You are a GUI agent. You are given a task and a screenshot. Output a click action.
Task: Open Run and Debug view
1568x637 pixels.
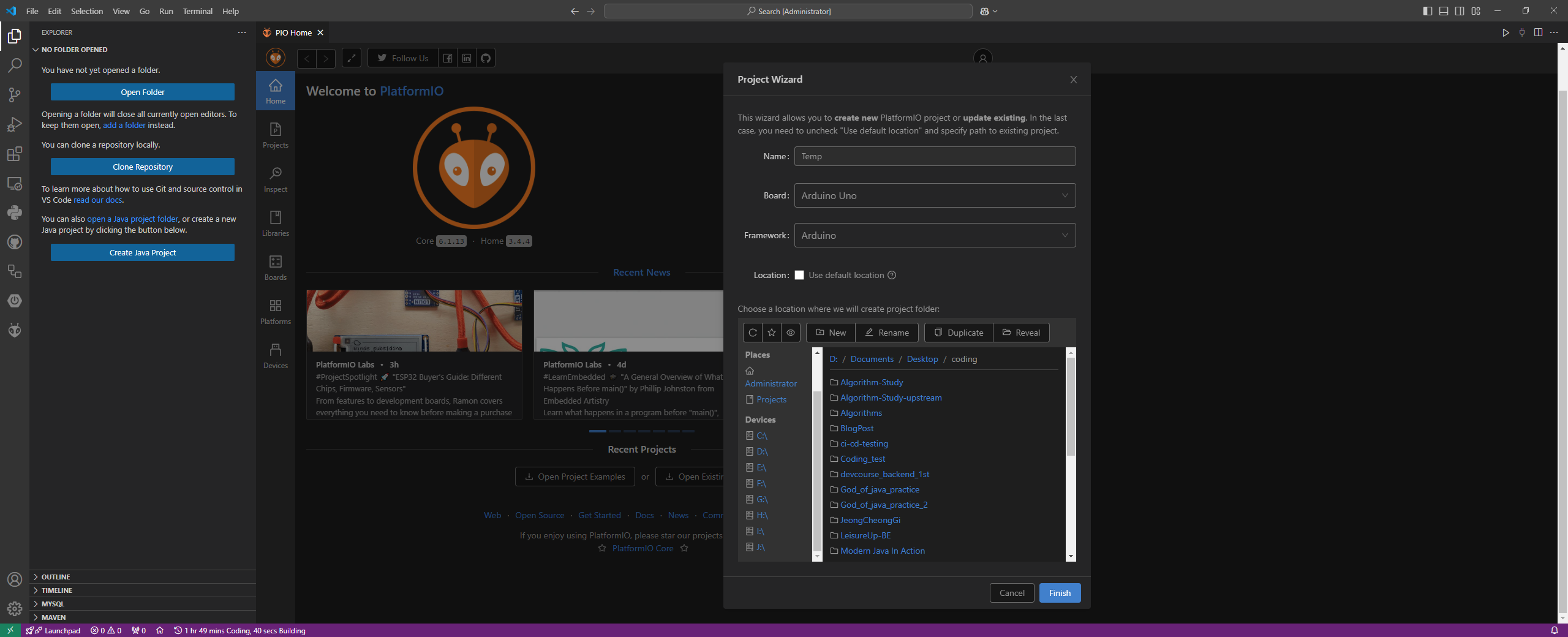[15, 124]
